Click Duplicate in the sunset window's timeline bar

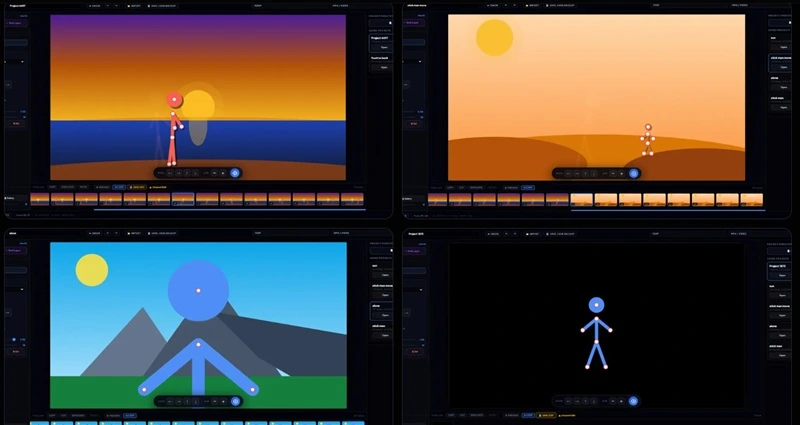(x=67, y=187)
